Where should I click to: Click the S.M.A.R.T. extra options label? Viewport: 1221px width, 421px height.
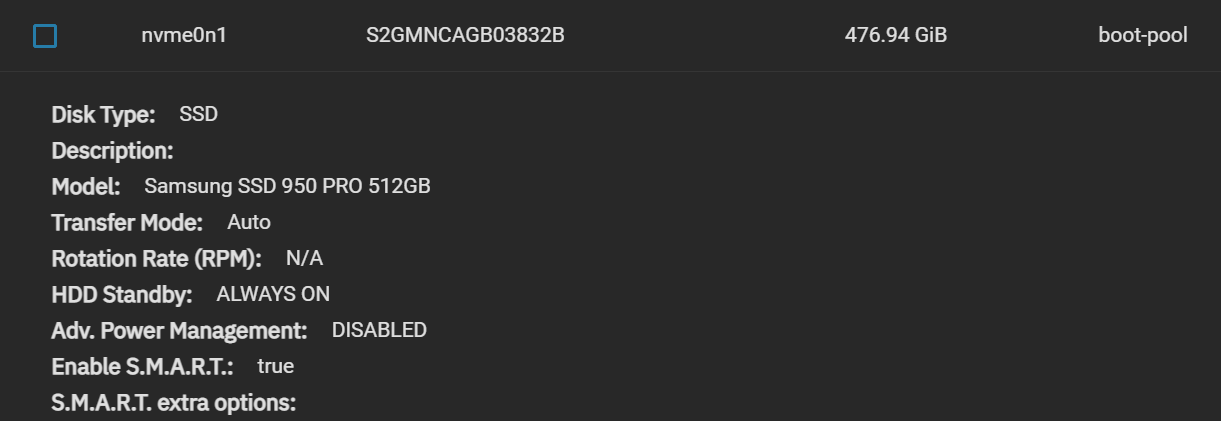pyautogui.click(x=174, y=403)
